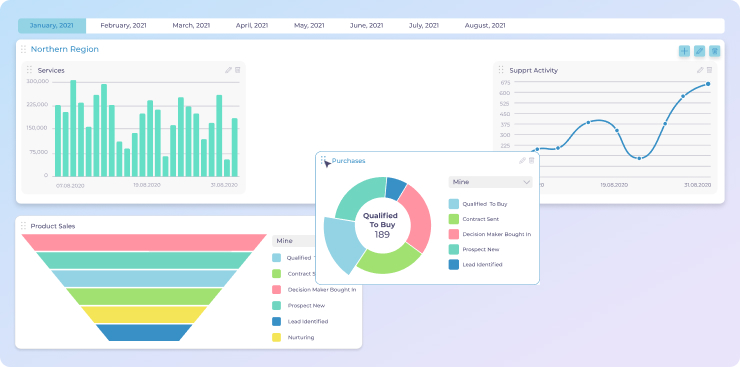The image size is (740, 367).
Task: Click 'Nurturing' label in Product Sales legend
Action: tap(301, 337)
